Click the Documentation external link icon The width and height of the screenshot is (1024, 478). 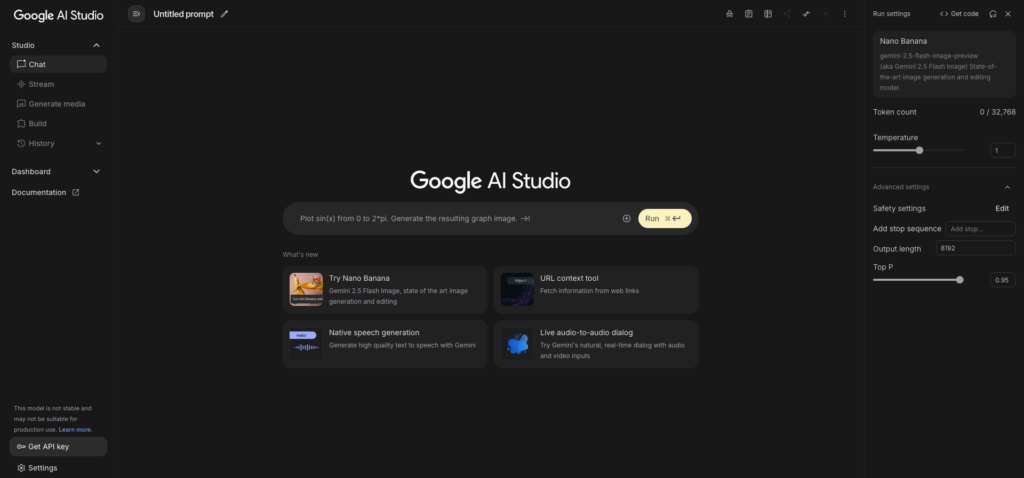75,193
